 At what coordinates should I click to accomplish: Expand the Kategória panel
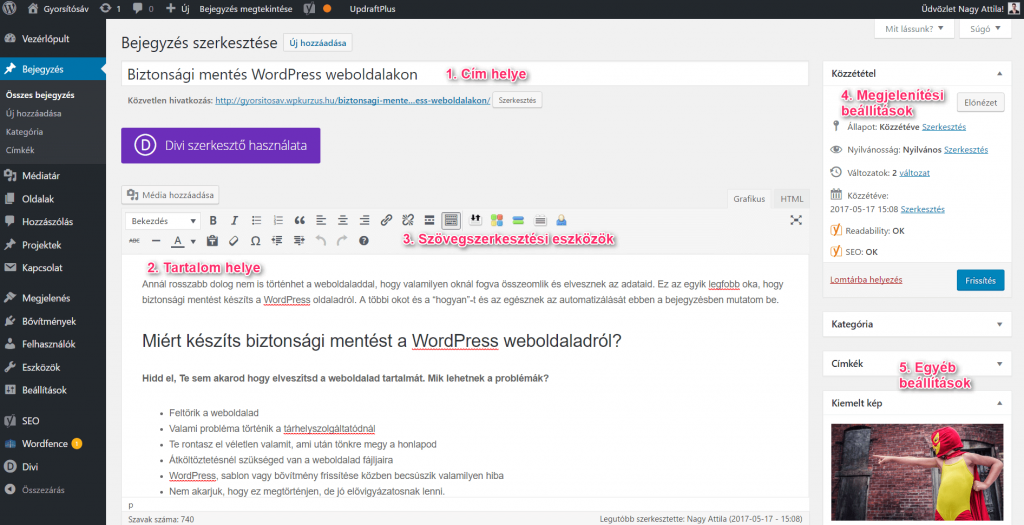click(x=1001, y=324)
